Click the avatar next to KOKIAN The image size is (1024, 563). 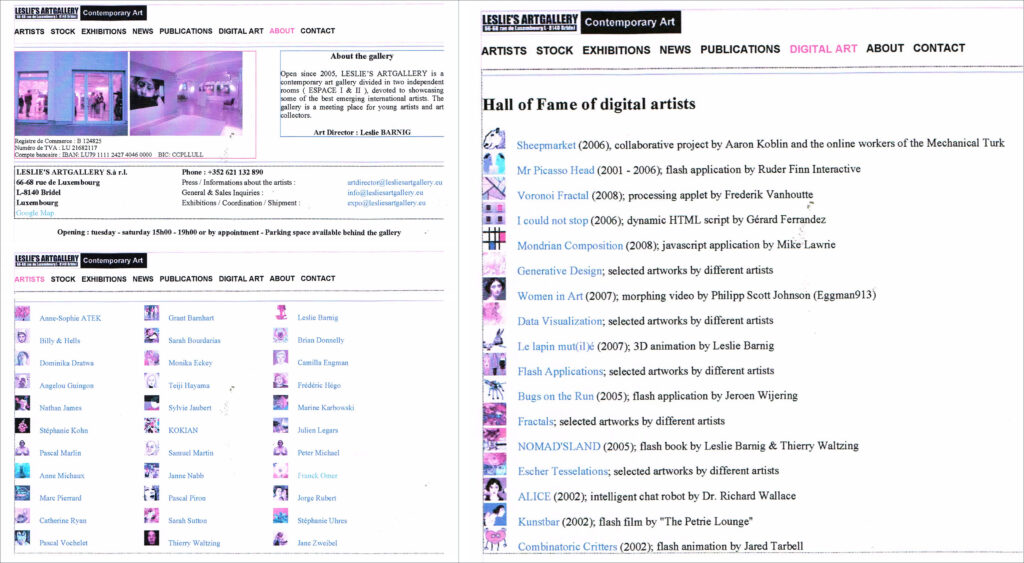click(x=151, y=427)
